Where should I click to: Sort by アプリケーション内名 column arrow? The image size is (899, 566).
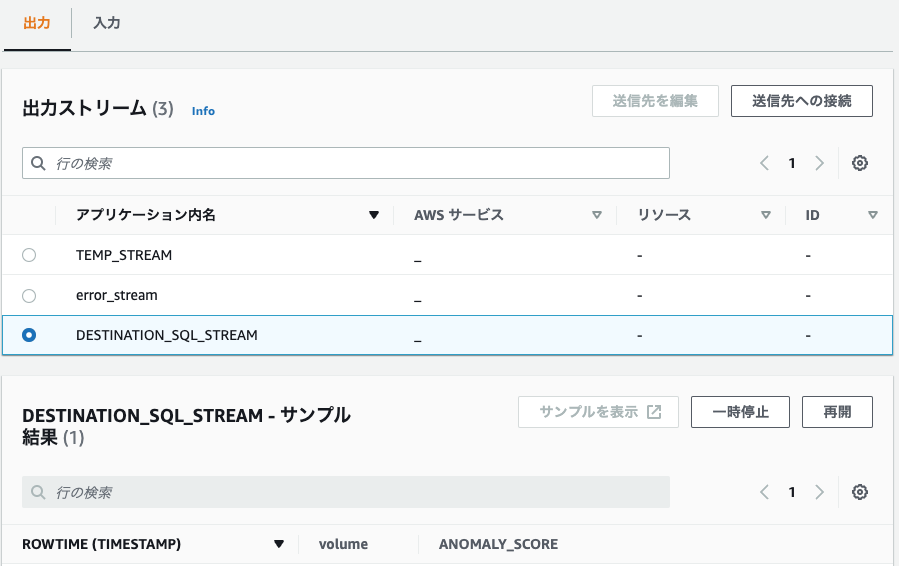point(374,215)
